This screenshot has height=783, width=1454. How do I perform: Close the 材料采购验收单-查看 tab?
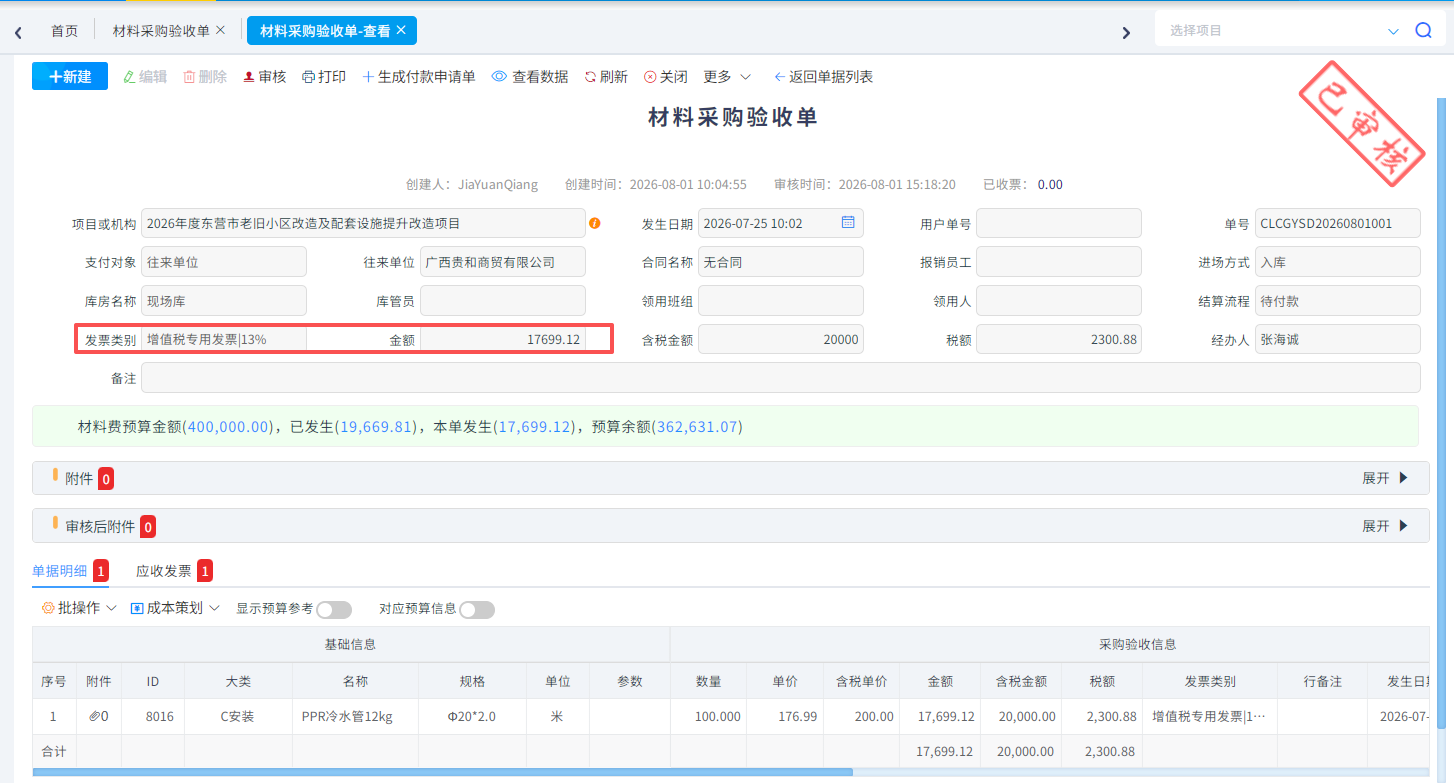tap(401, 31)
